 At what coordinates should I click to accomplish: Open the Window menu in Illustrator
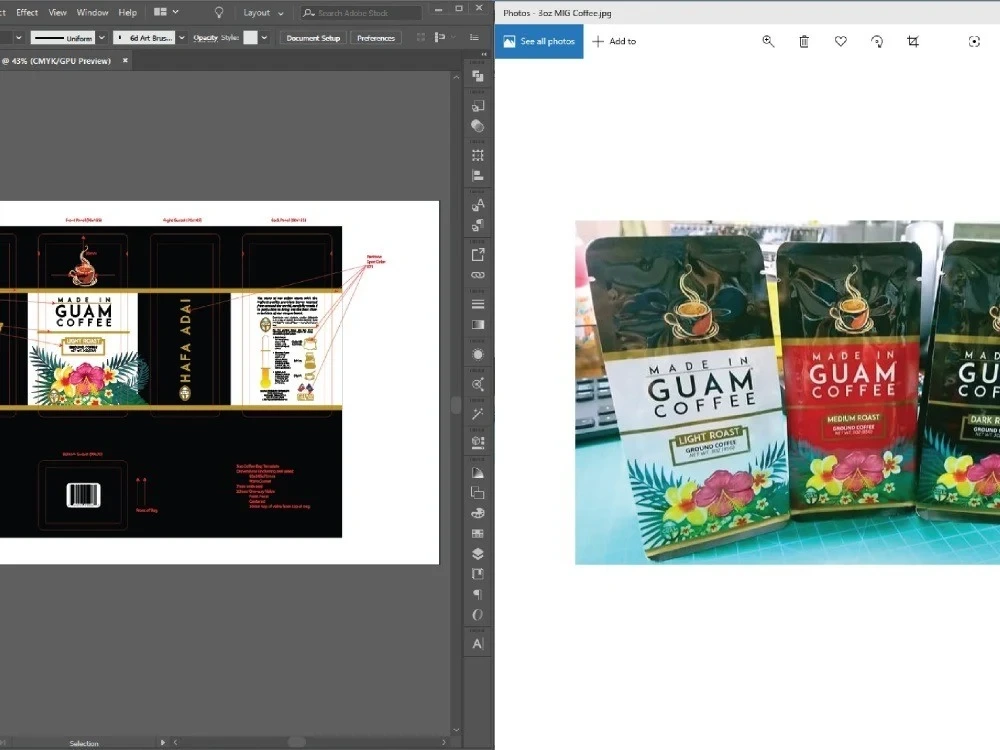(x=92, y=12)
